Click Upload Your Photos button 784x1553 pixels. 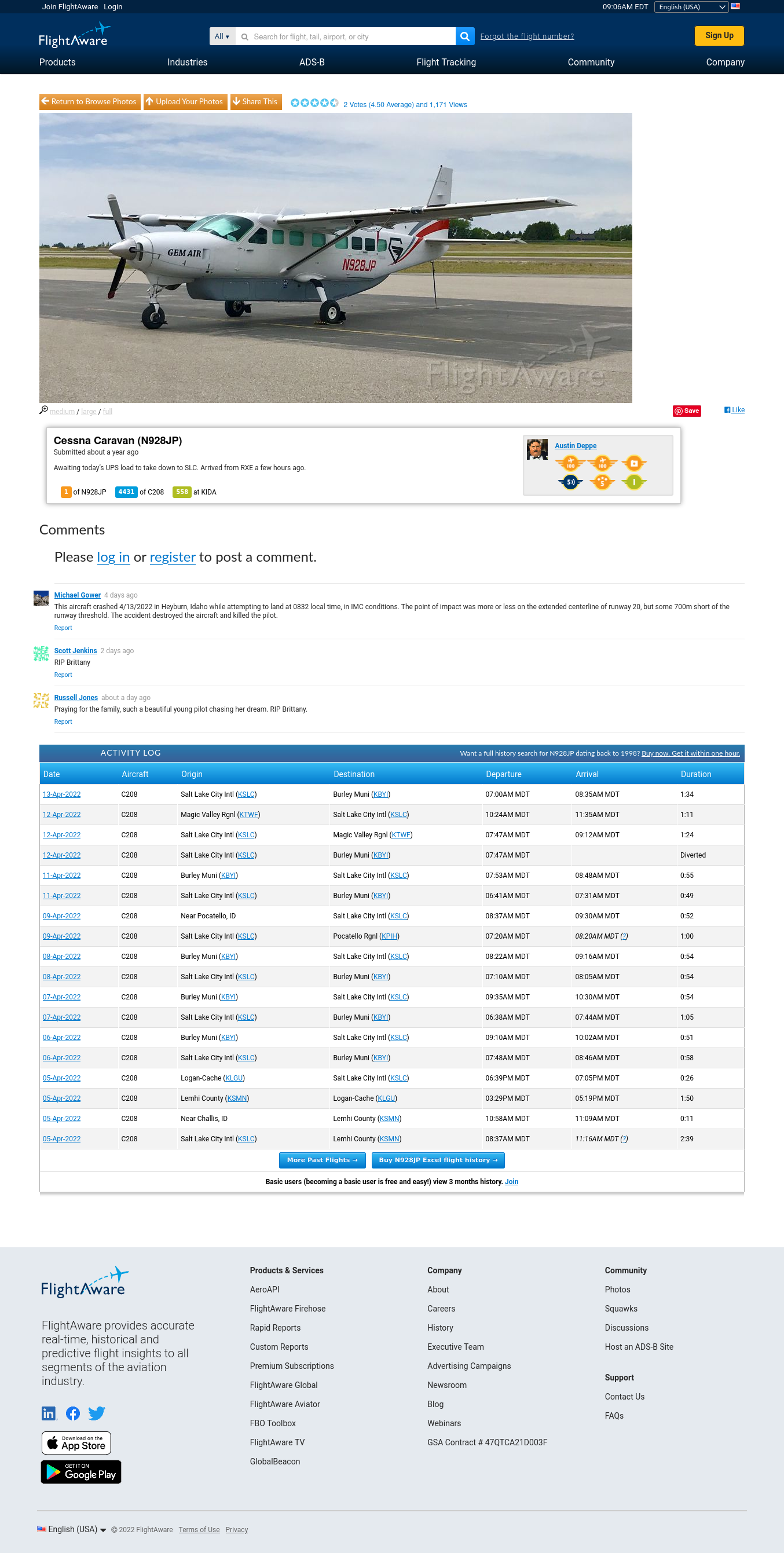185,102
